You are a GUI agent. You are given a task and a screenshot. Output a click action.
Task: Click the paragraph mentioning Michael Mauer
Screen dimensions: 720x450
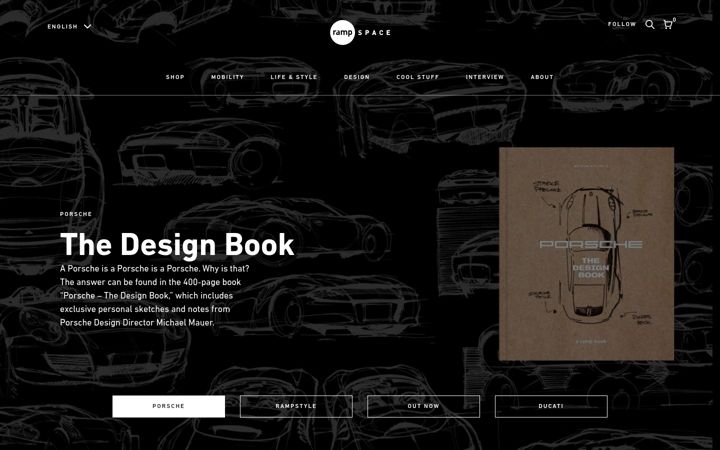(155, 295)
